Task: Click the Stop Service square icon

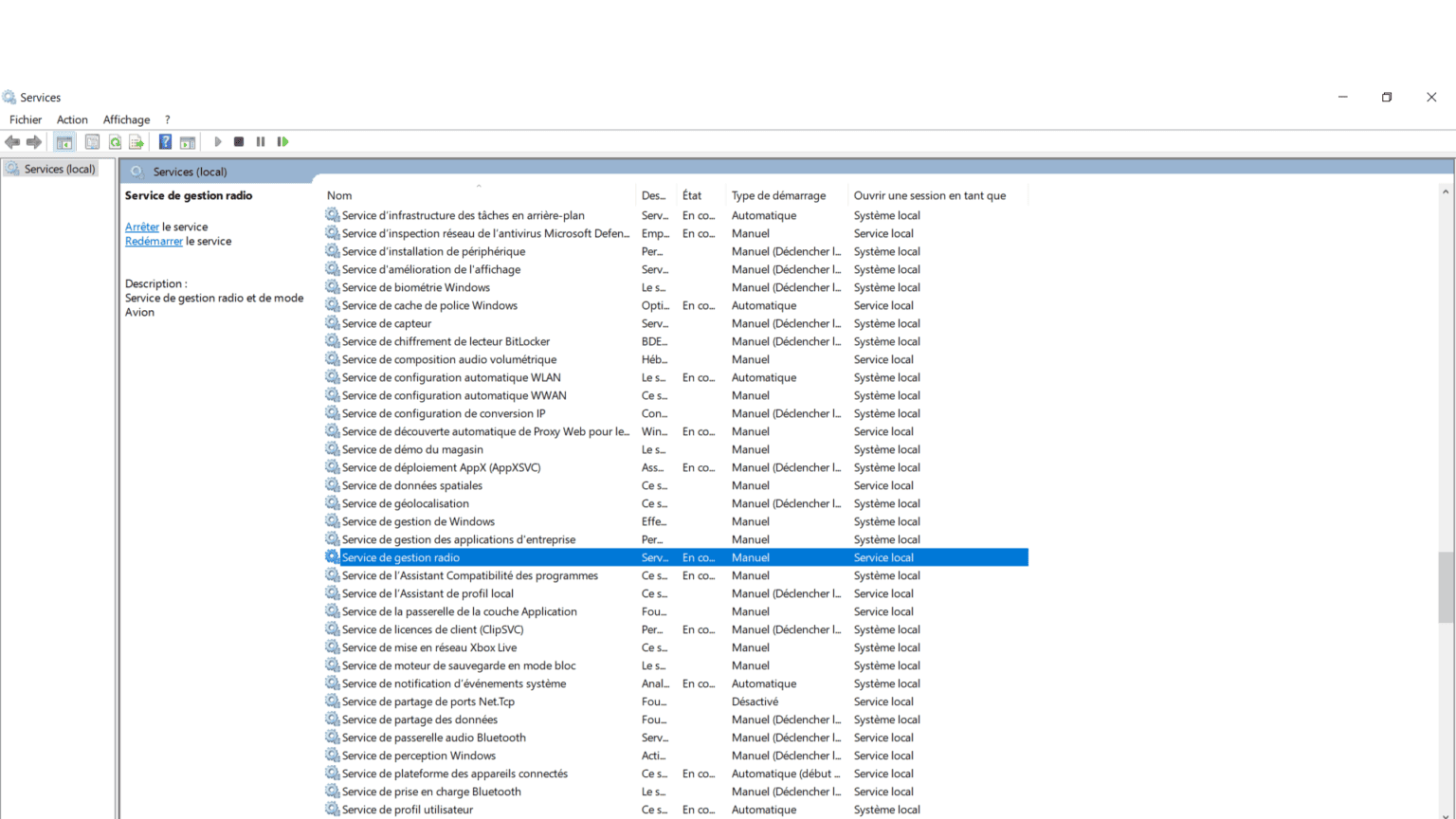Action: click(239, 142)
